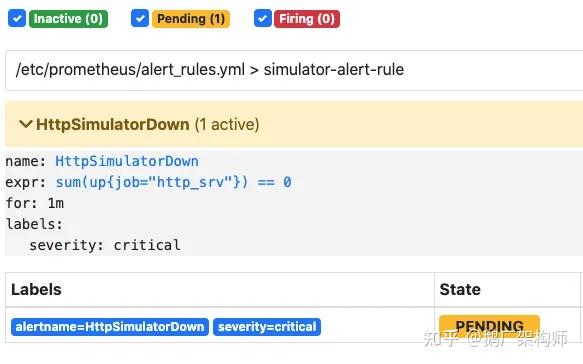
Task: Click the Zhihu watermark text
Action: [495, 338]
